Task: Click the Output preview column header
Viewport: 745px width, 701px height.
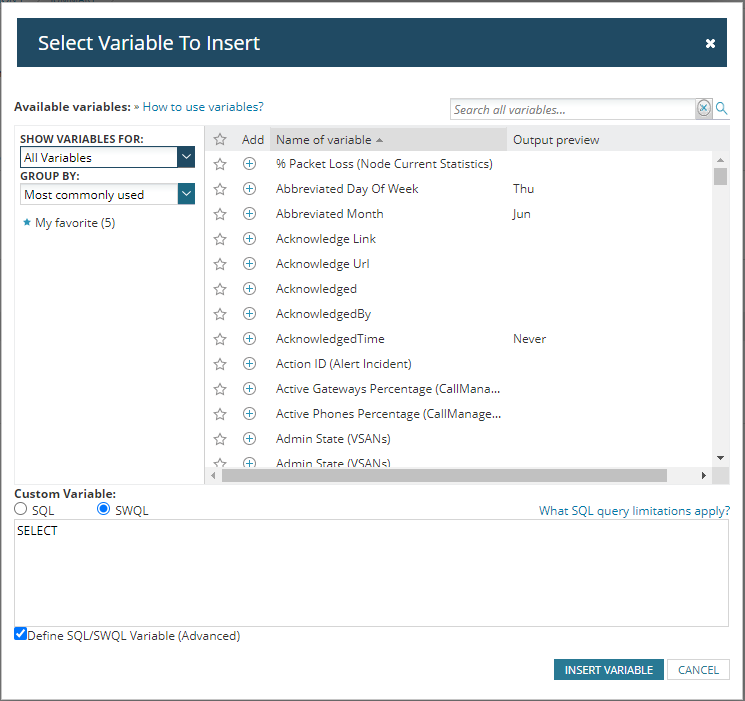Action: tap(556, 140)
